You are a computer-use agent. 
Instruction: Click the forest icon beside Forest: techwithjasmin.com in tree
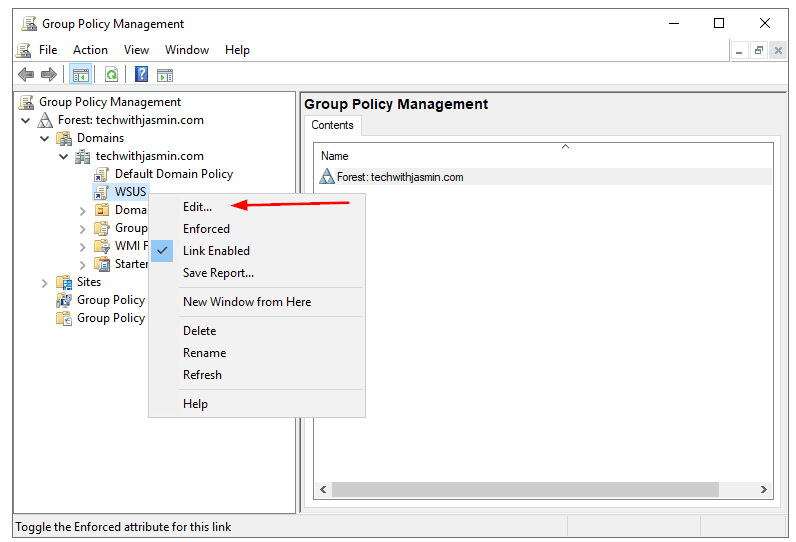pos(45,120)
